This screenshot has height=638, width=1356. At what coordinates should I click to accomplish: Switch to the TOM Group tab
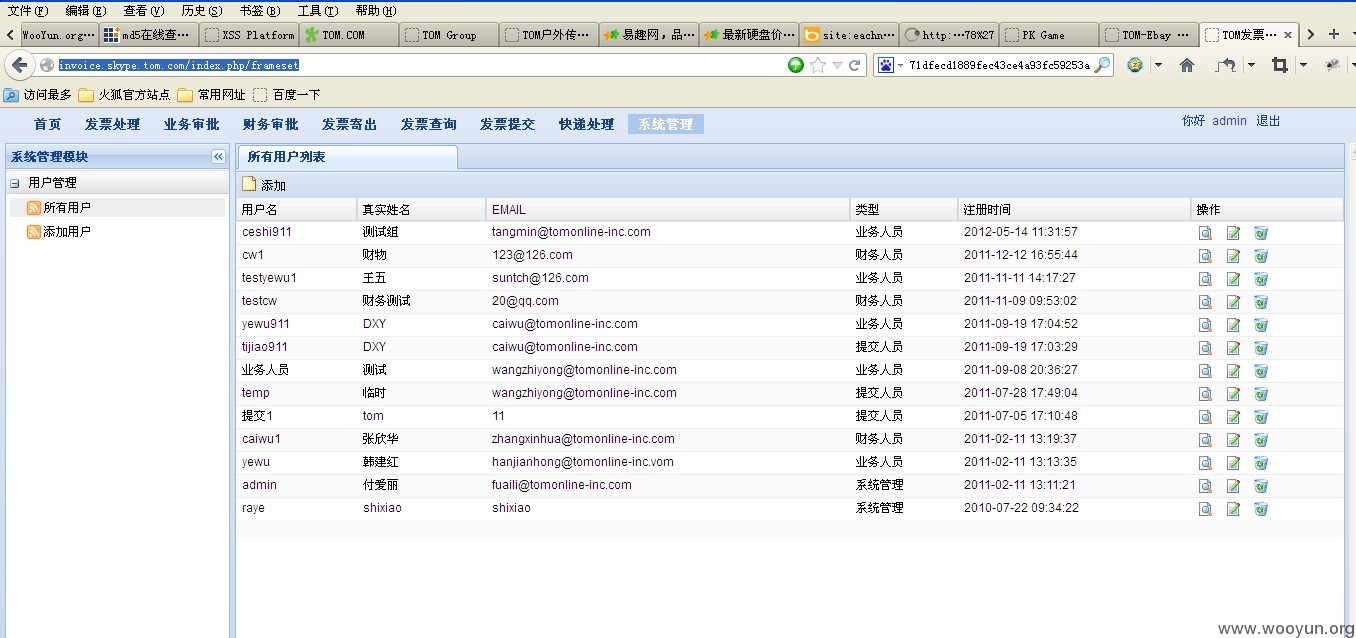[x=448, y=35]
